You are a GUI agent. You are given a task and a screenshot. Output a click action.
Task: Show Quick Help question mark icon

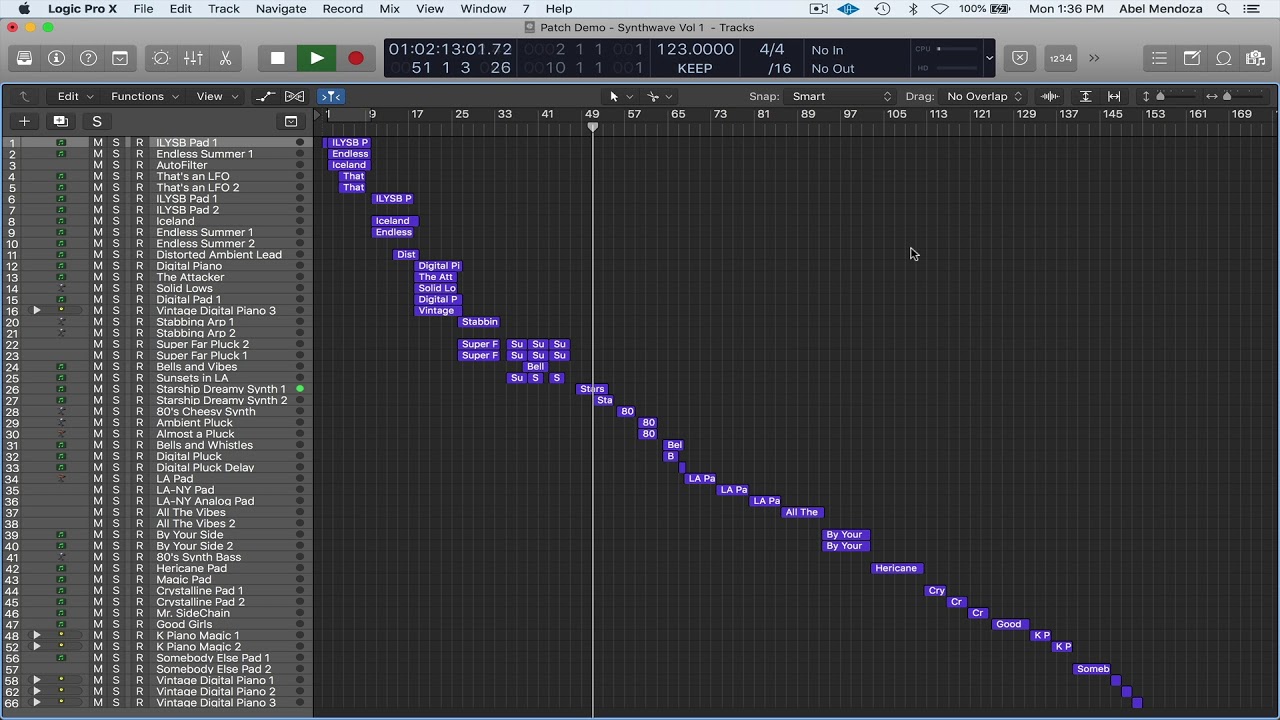point(88,58)
